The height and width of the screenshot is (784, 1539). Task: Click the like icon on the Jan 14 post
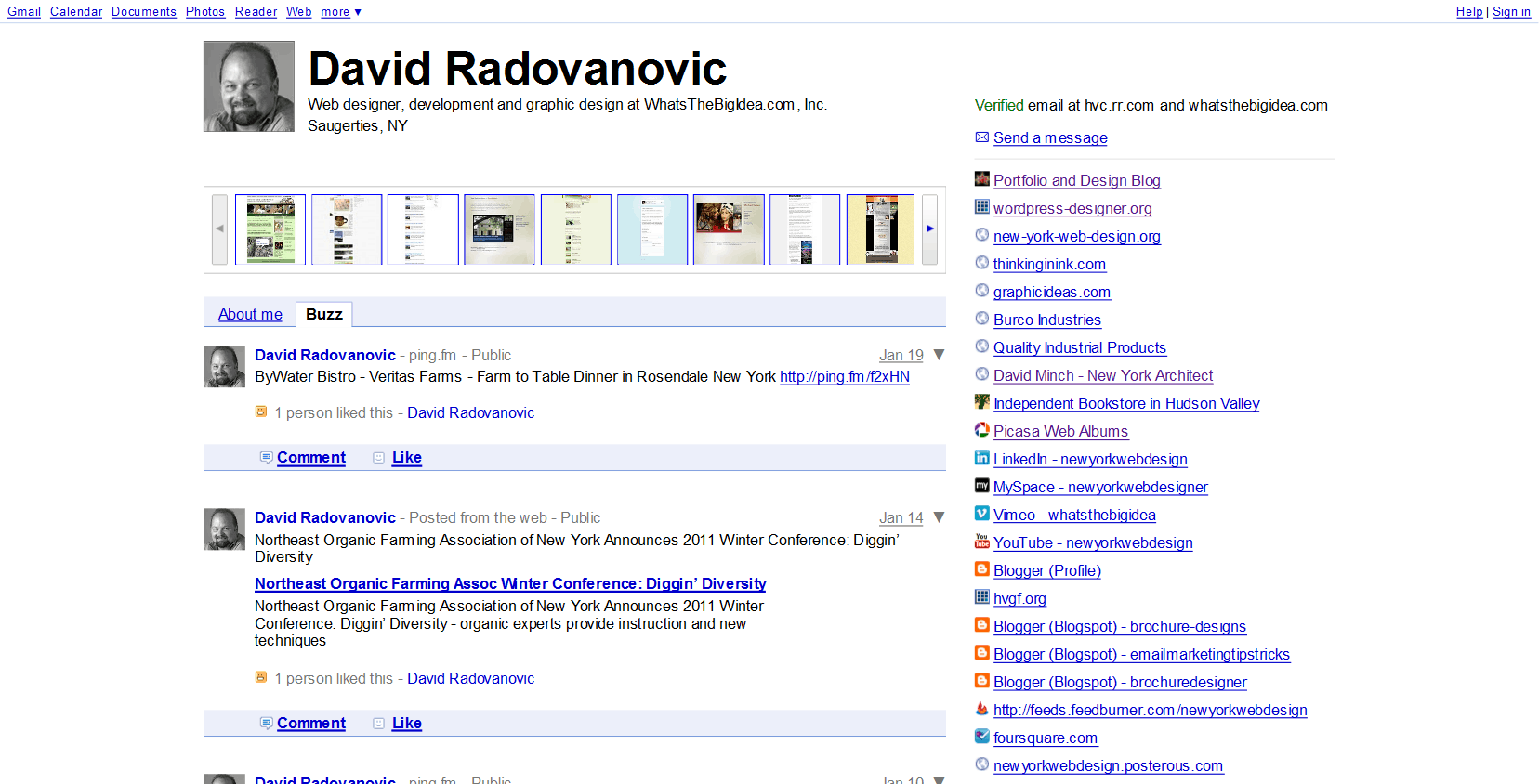point(378,723)
